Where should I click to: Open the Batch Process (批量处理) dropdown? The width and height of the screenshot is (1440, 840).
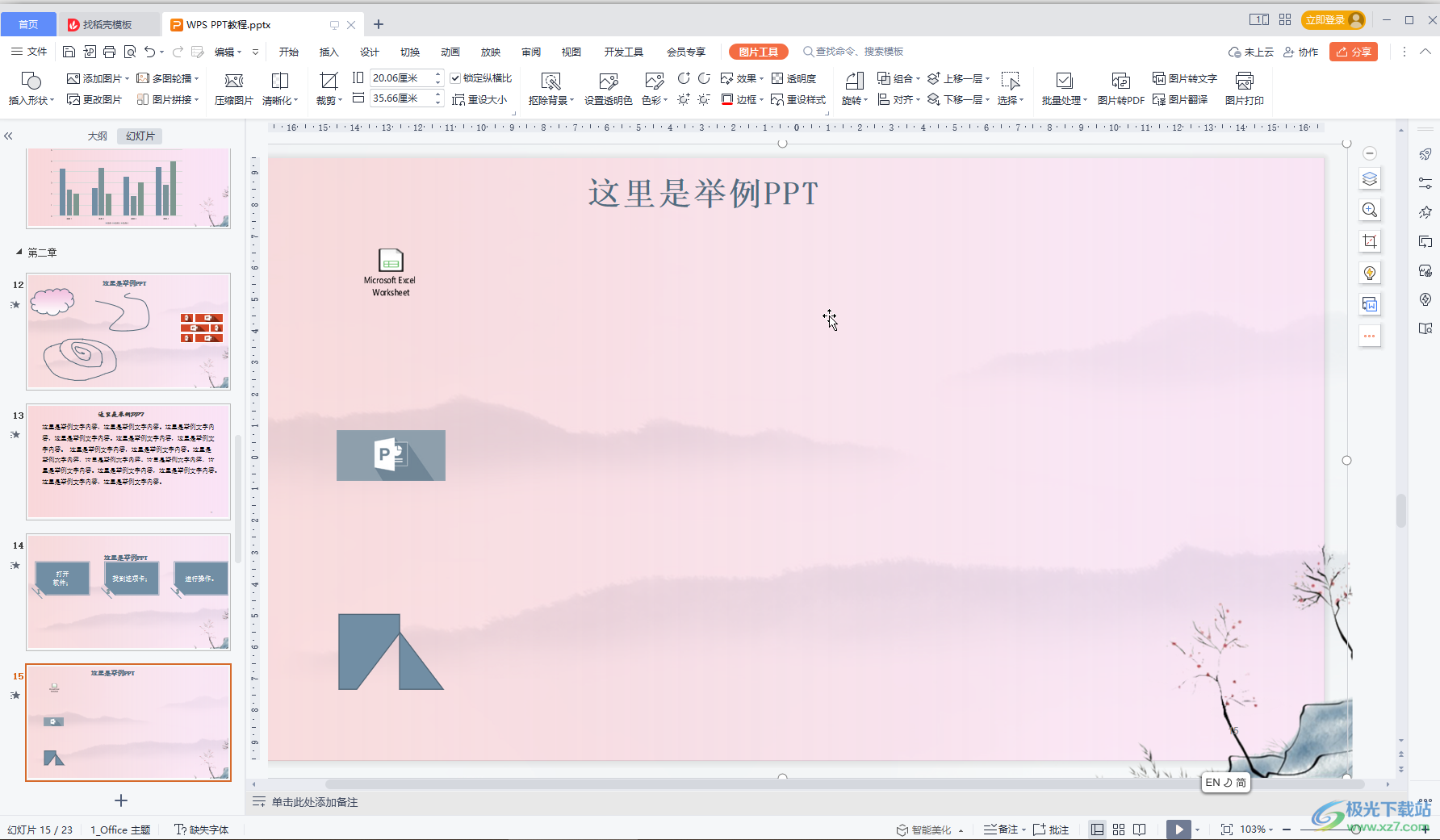click(x=1064, y=89)
